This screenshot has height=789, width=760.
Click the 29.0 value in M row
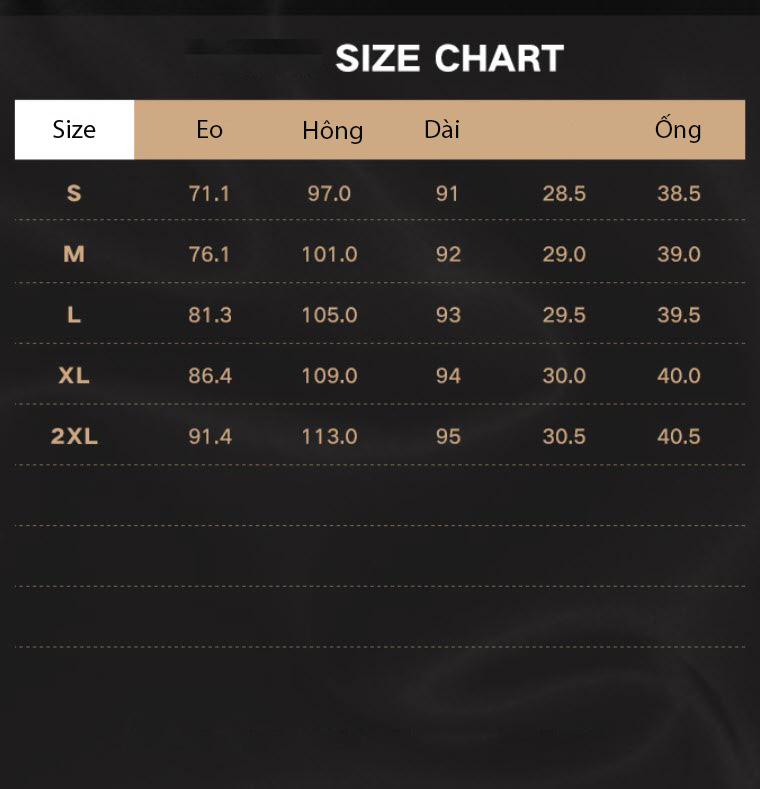564,255
